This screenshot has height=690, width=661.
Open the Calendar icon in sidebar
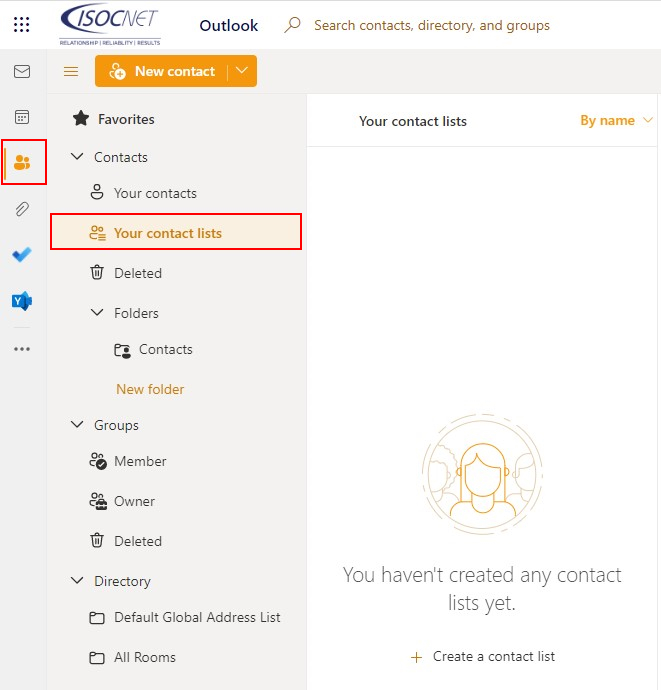coord(21,117)
